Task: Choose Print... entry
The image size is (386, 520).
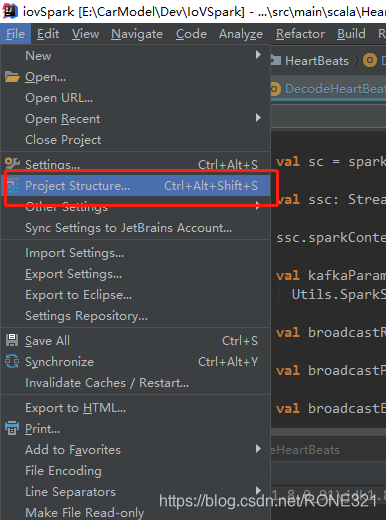Action: coord(135,429)
